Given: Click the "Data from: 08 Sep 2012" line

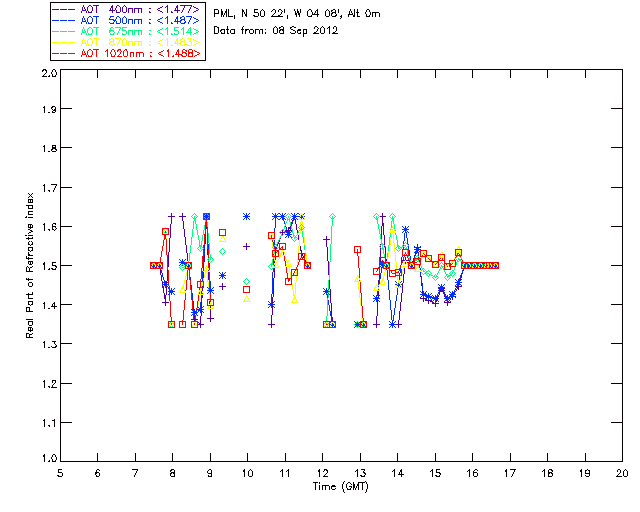Looking at the screenshot, I should (x=276, y=31).
